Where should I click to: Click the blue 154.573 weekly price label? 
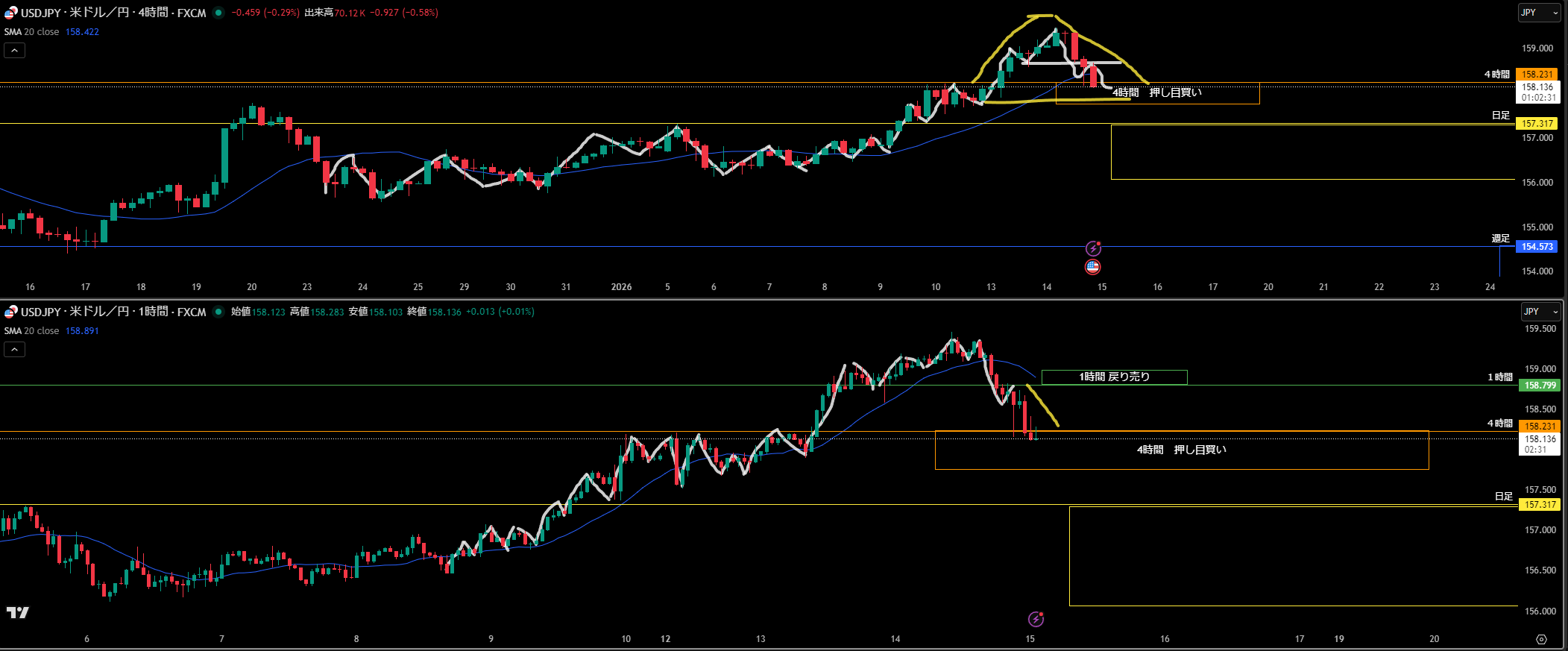pos(1537,247)
